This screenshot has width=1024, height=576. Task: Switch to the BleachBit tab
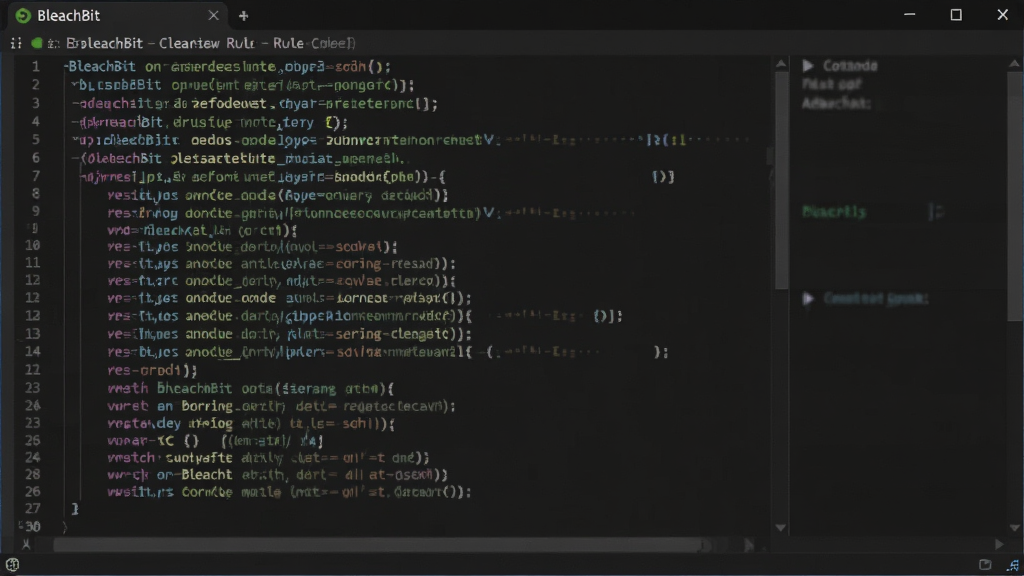(118, 15)
